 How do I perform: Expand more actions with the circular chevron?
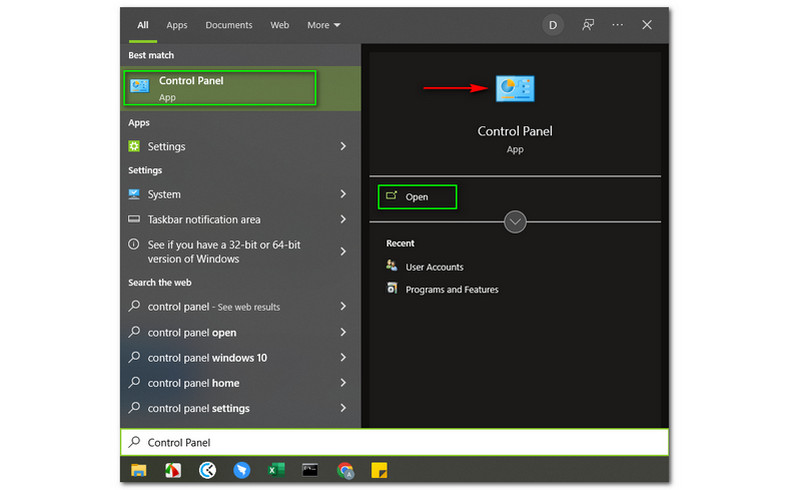click(x=515, y=221)
